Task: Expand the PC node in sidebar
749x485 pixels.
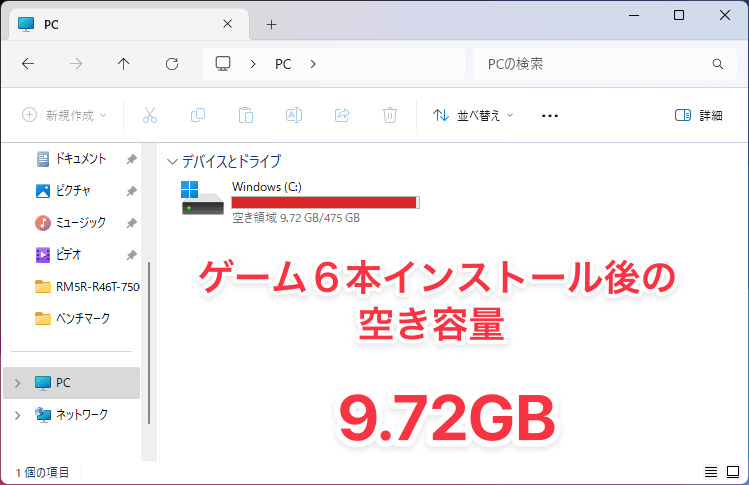Action: click(18, 383)
